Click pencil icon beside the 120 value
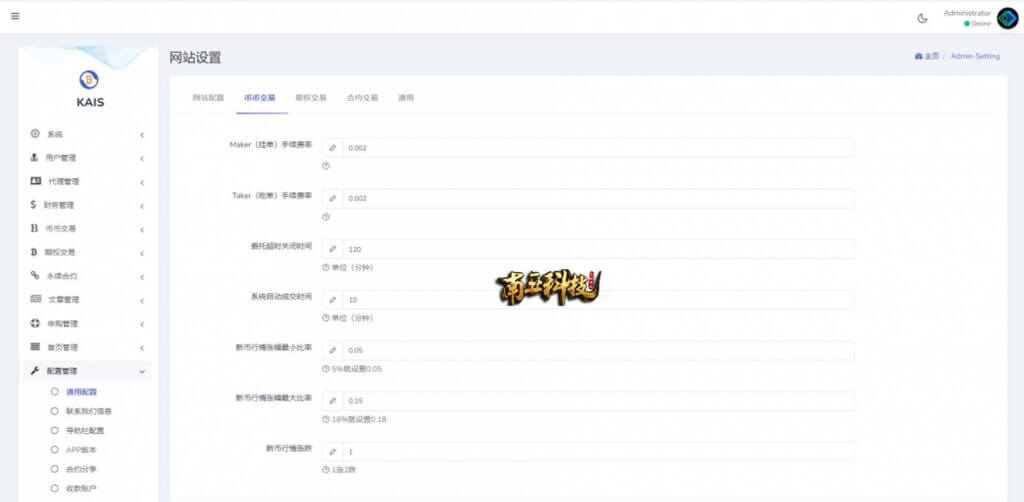Screen dimensions: 1024x502 [x=332, y=249]
